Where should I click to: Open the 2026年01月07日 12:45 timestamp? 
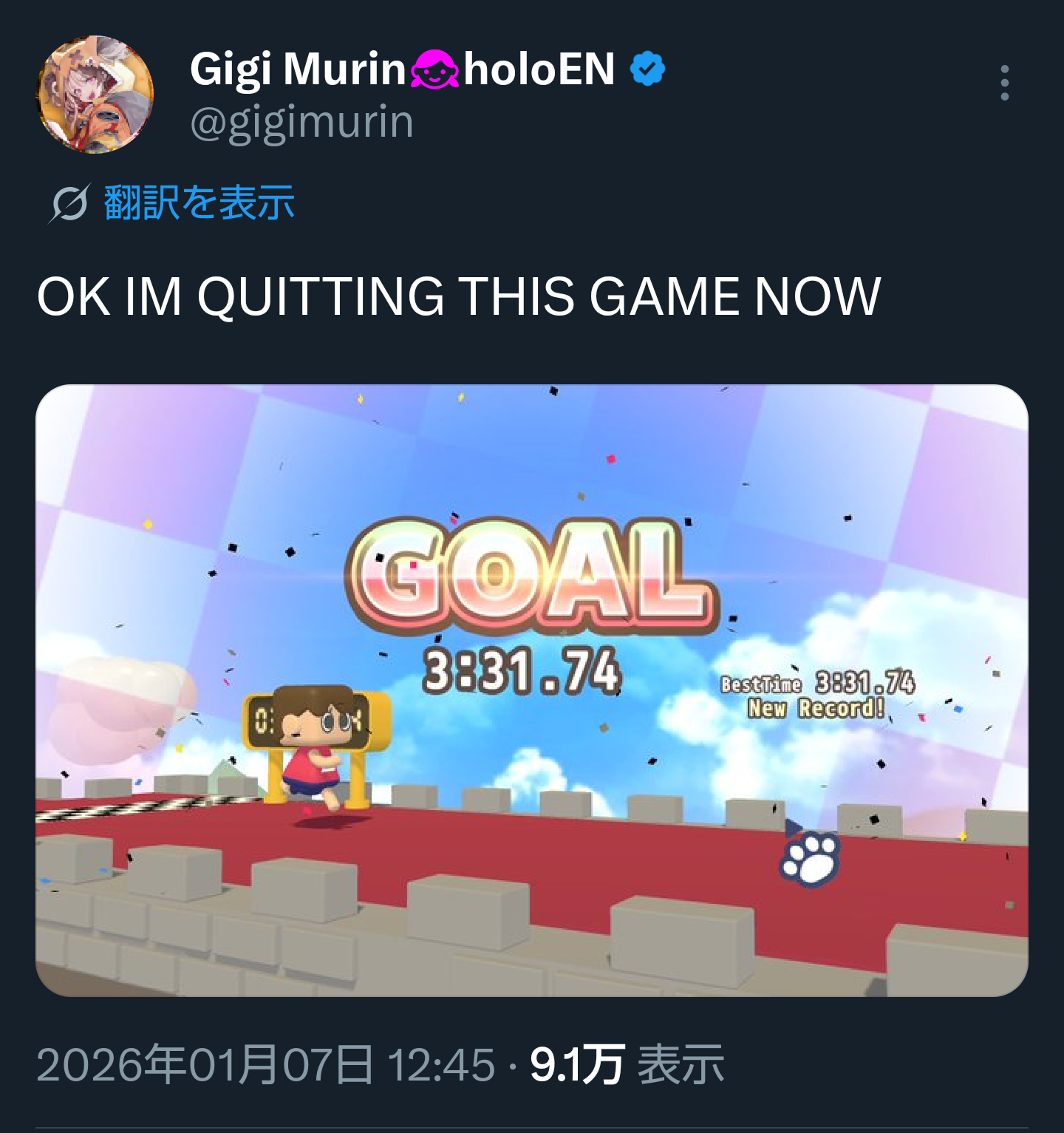click(265, 1064)
